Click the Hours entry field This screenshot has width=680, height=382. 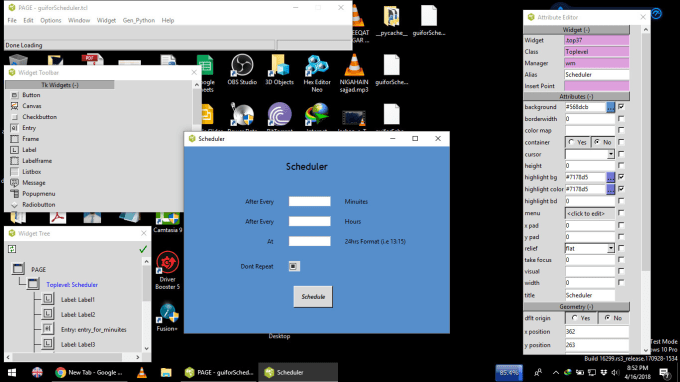(x=310, y=221)
